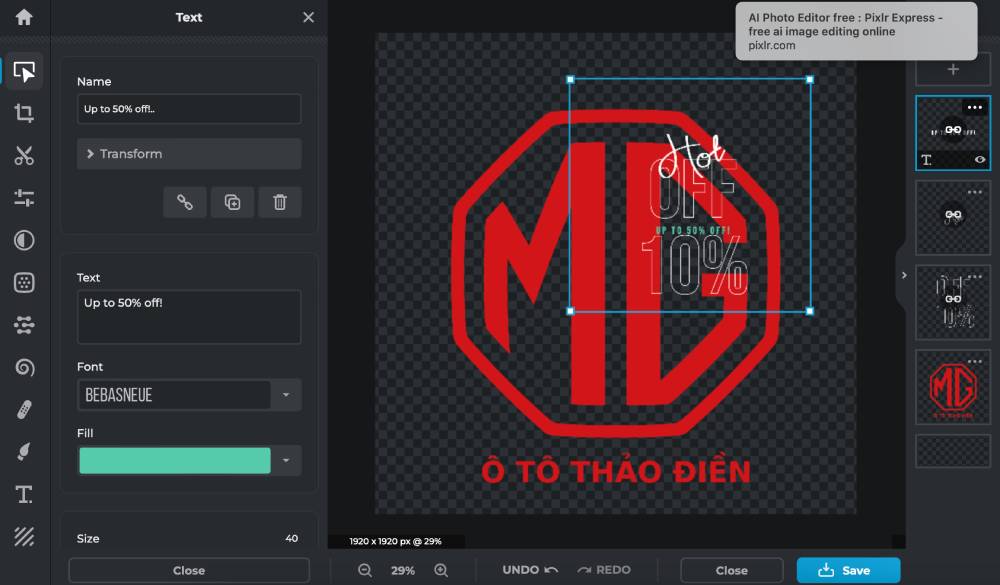This screenshot has height=585, width=1000.
Task: Open the BEBASNEUE font dropdown
Action: 286,395
